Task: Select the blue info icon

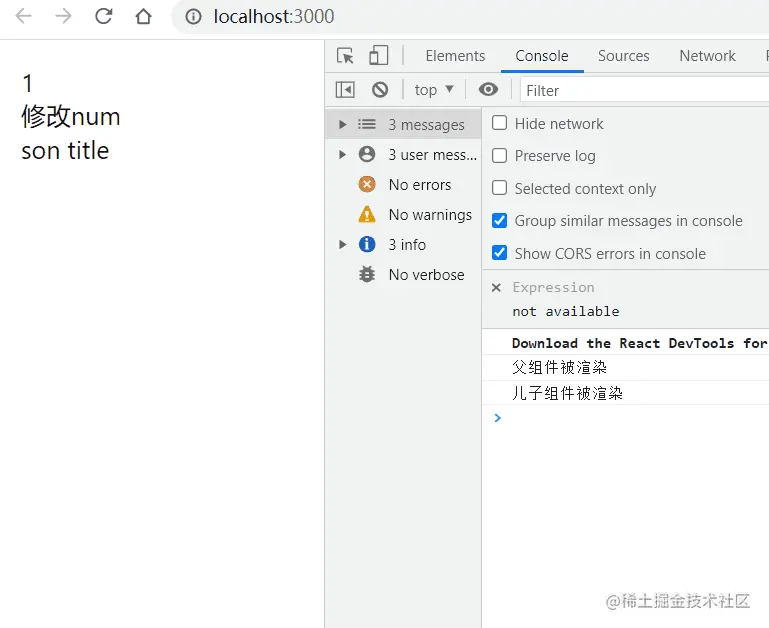Action: 367,244
